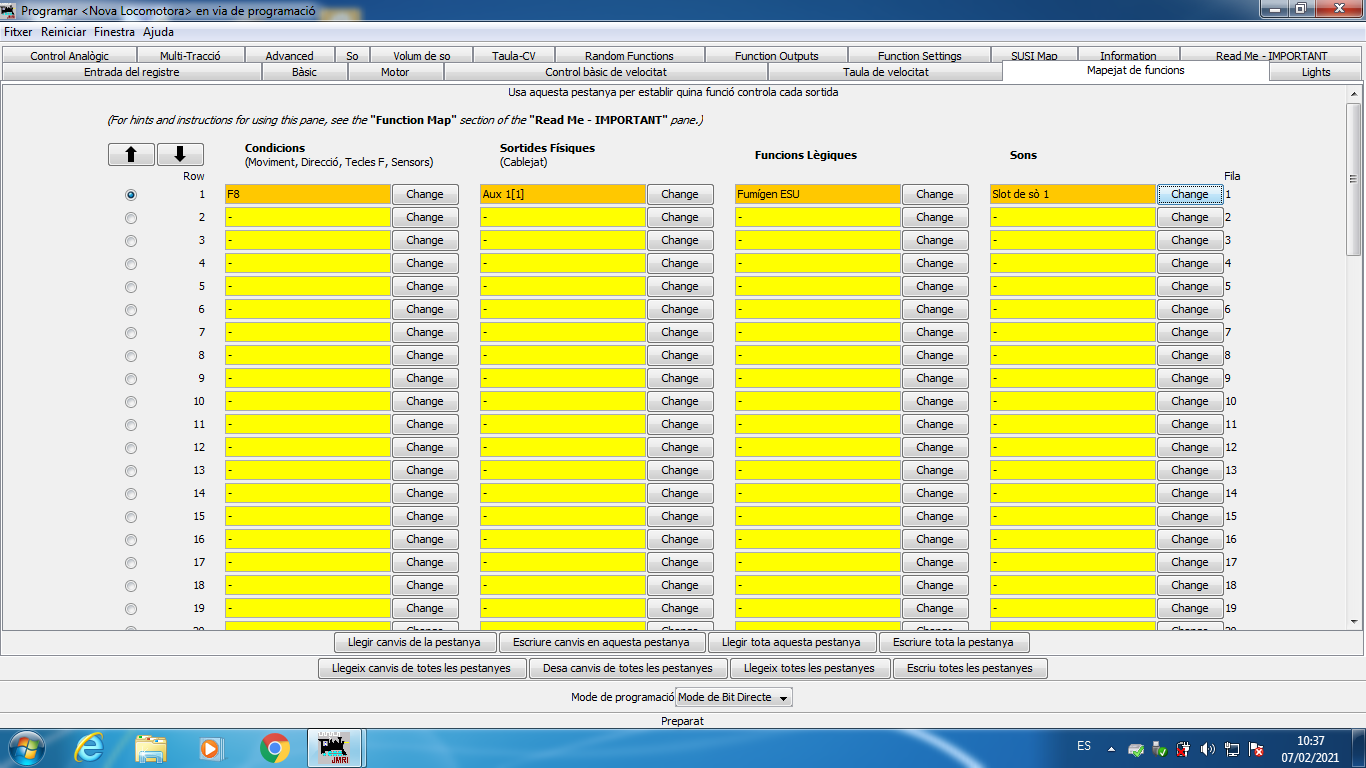Screen dimensions: 1366x768
Task: Click Change next to Fumígen ESU
Action: click(935, 194)
